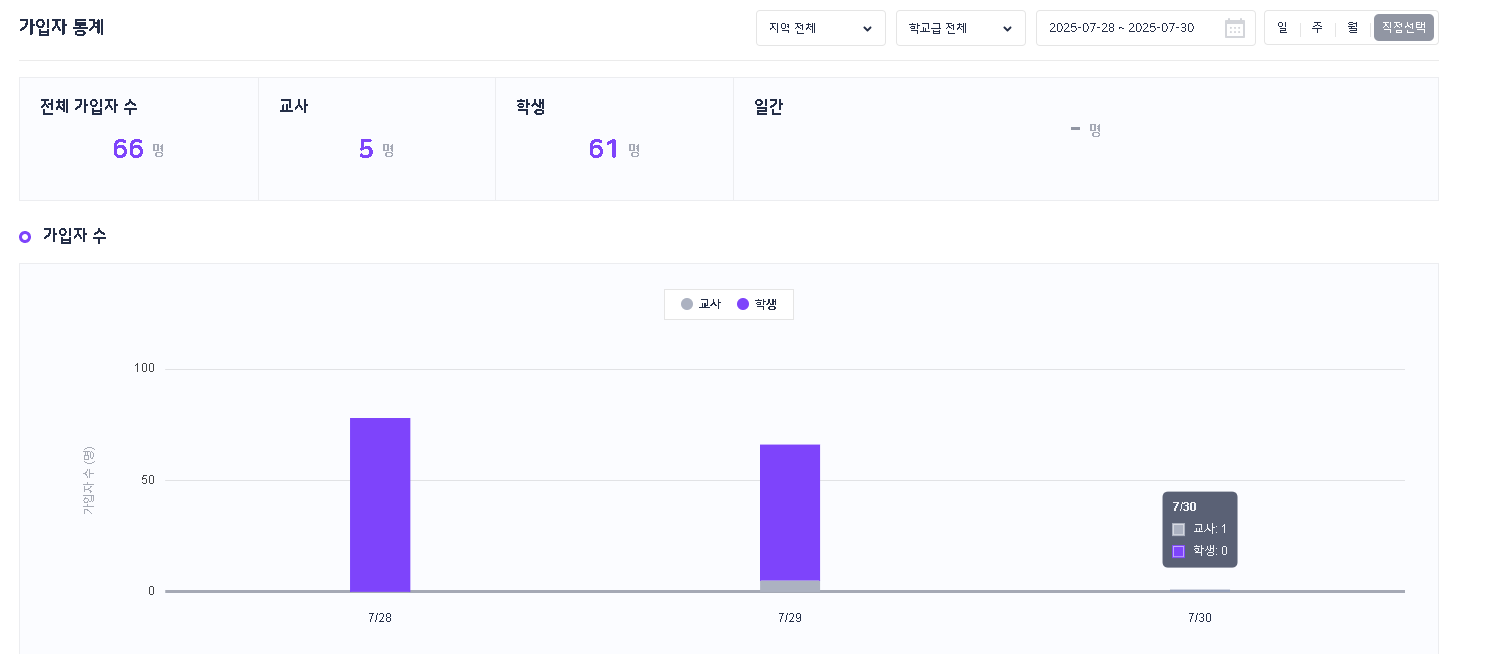Viewport: 1491px width, 654px height.
Task: Toggle the 교사 series in chart legend
Action: click(701, 304)
